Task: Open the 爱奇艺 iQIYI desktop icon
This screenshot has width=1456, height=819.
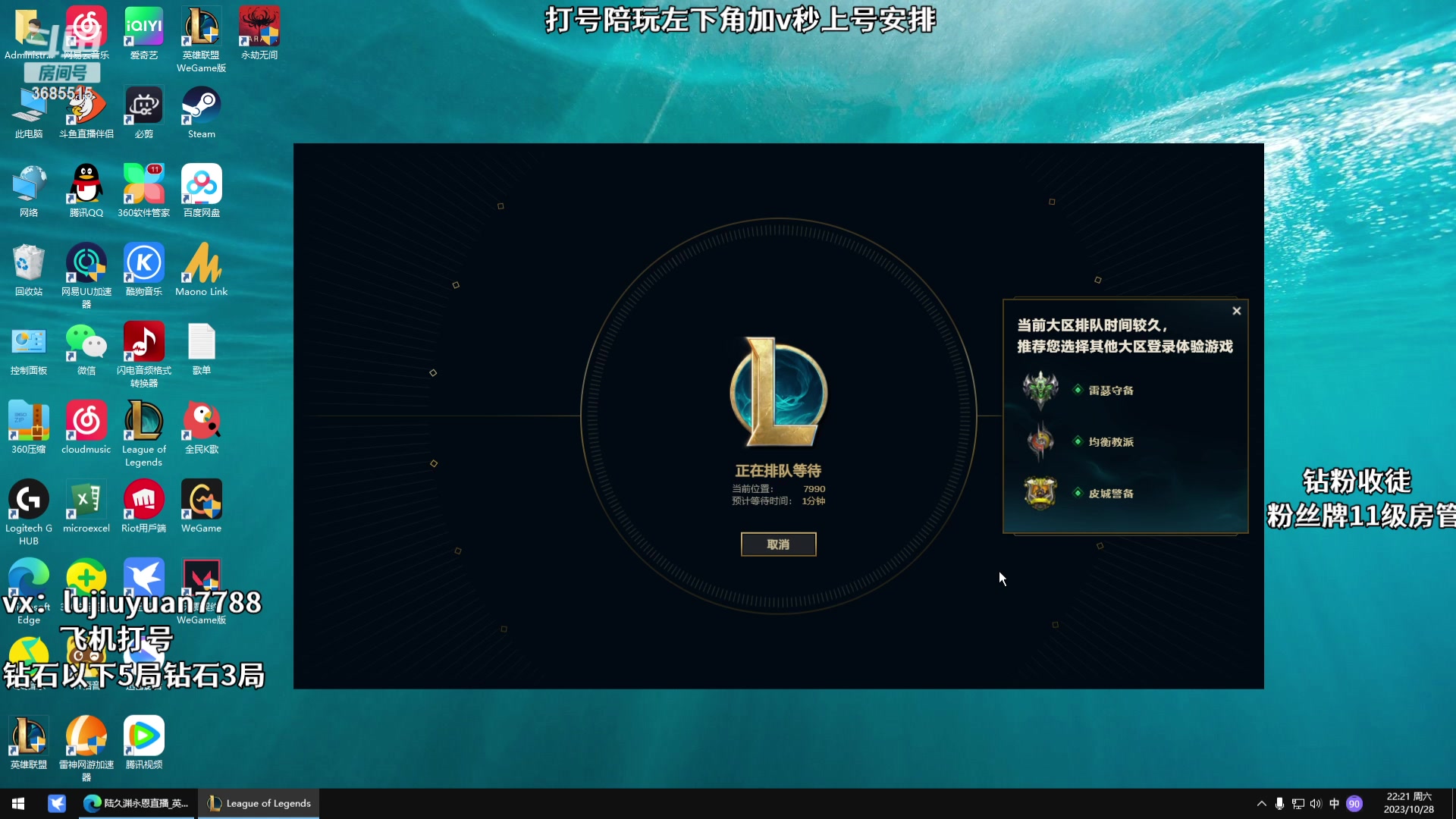Action: 144,34
